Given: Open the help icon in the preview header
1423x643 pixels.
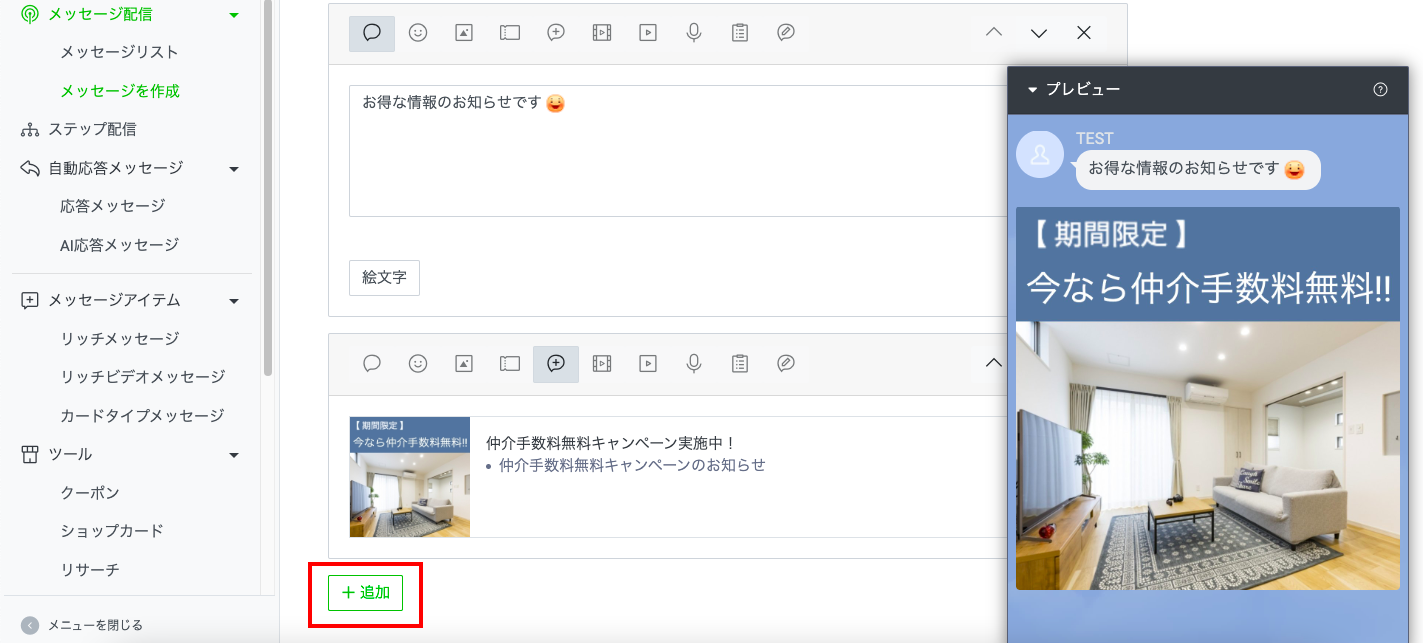Looking at the screenshot, I should [x=1380, y=90].
